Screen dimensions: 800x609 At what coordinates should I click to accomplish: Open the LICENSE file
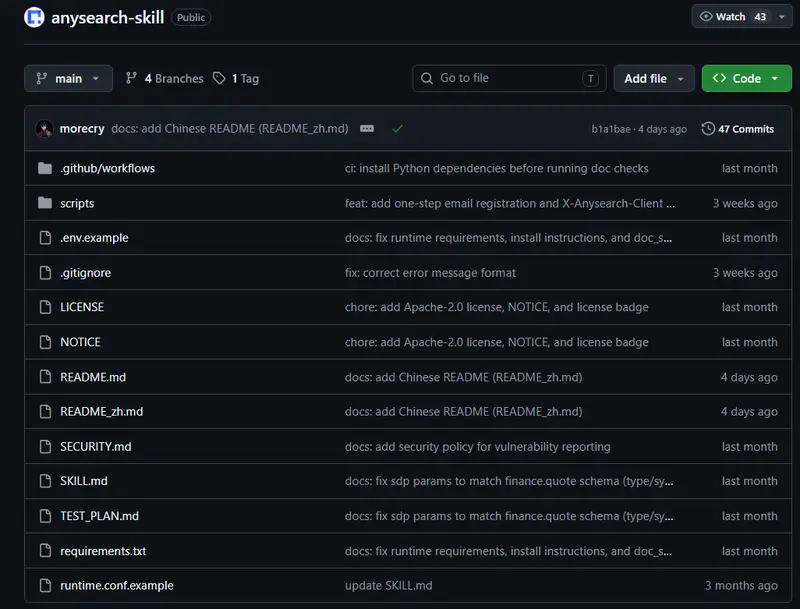click(82, 307)
